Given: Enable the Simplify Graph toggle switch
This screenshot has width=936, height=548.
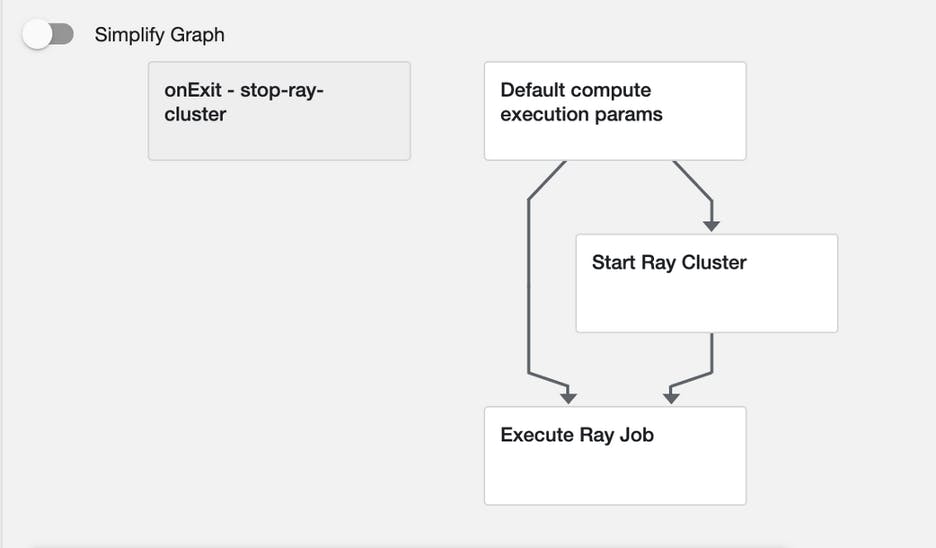Looking at the screenshot, I should [x=48, y=35].
